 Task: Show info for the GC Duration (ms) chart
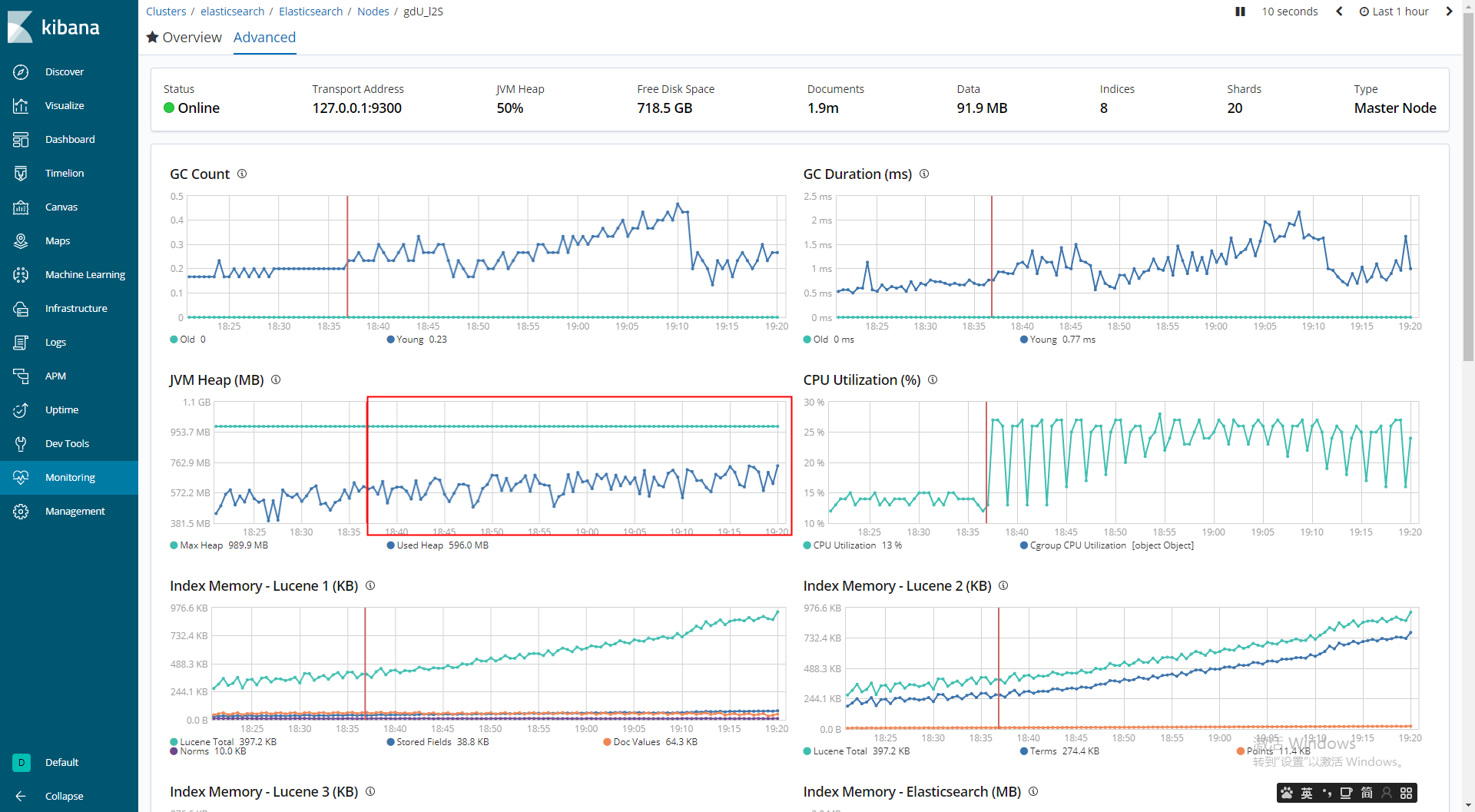point(924,174)
